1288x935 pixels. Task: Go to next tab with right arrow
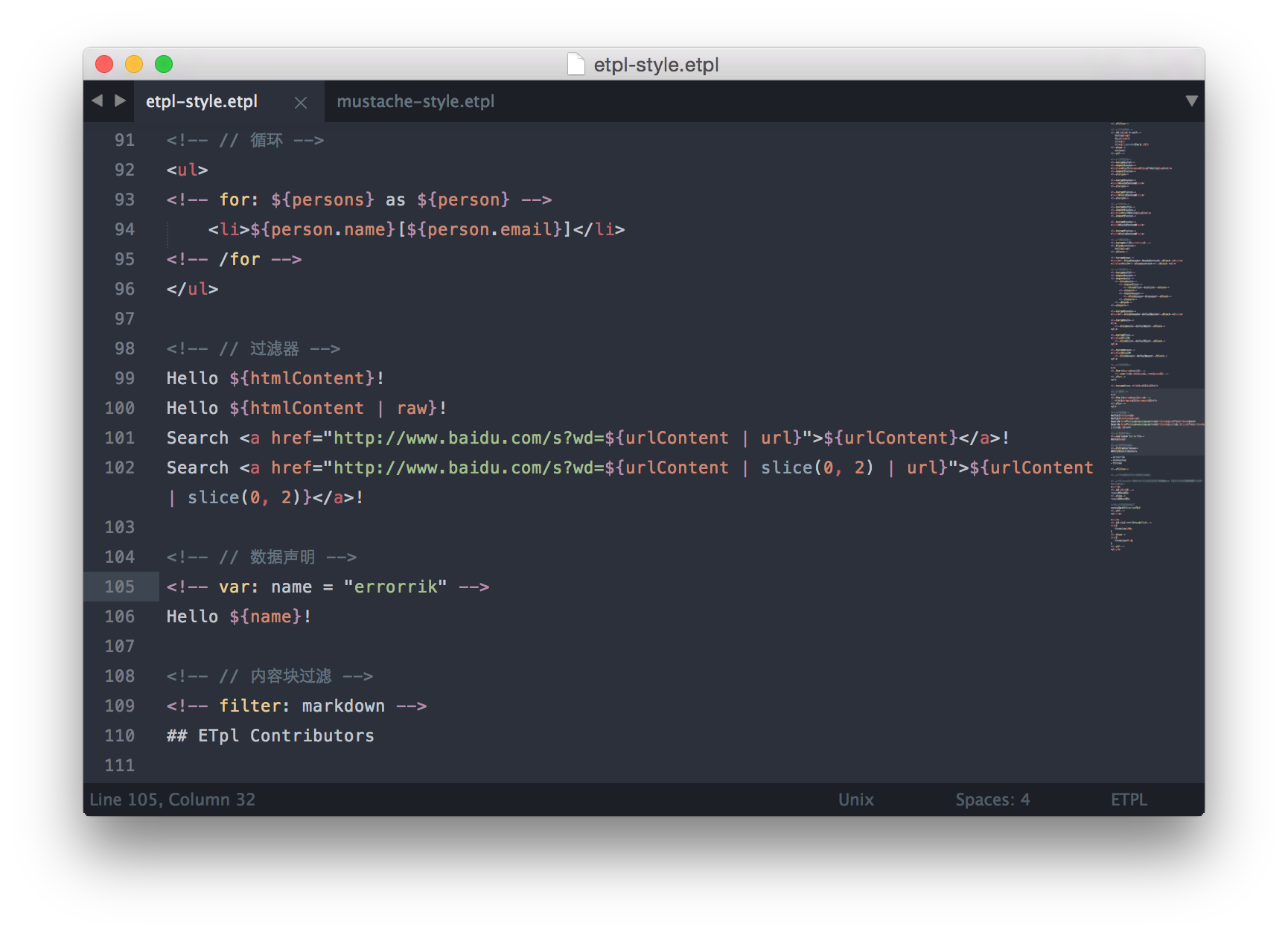click(x=120, y=100)
